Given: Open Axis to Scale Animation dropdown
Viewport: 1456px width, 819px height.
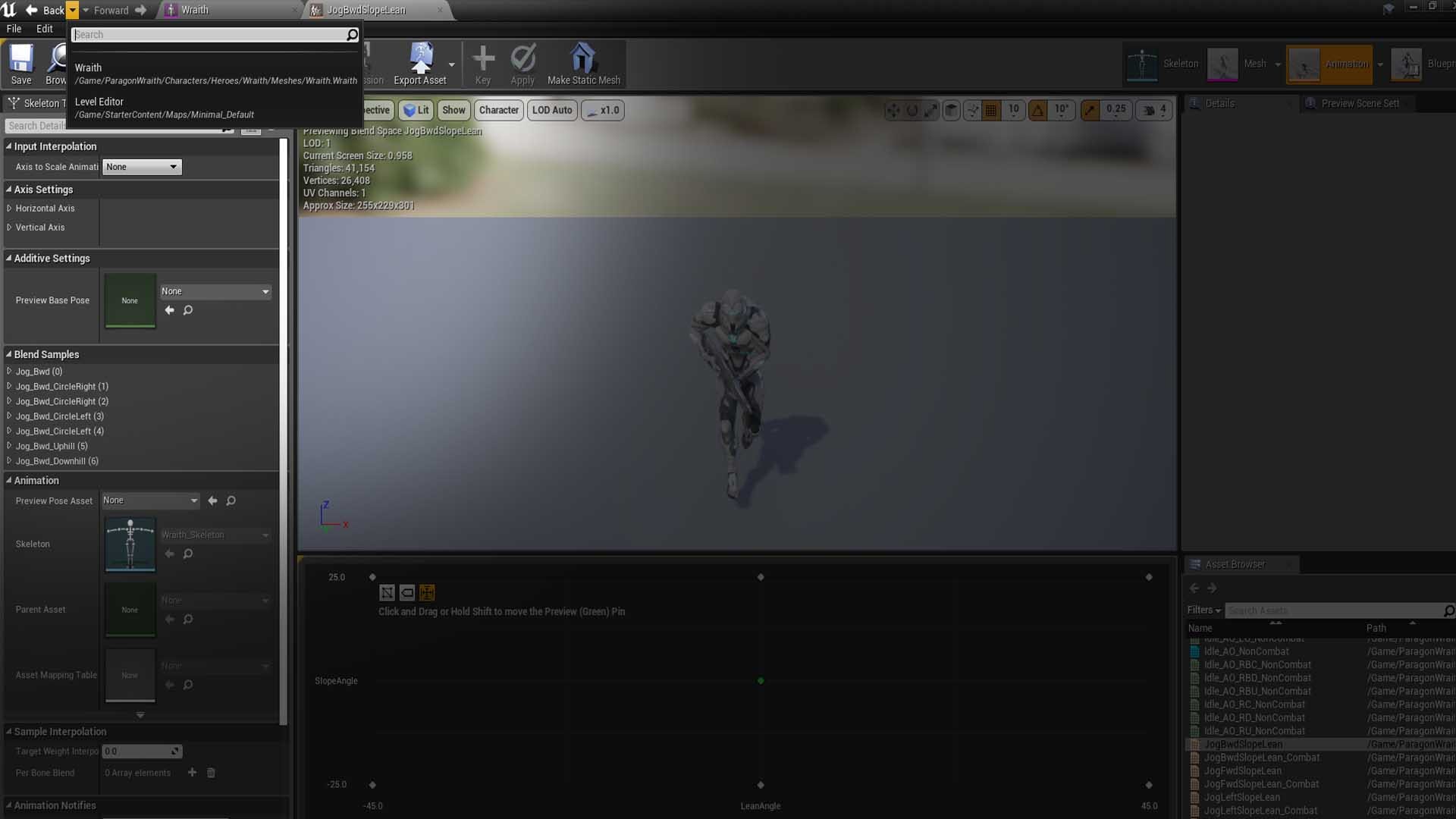Looking at the screenshot, I should point(142,167).
